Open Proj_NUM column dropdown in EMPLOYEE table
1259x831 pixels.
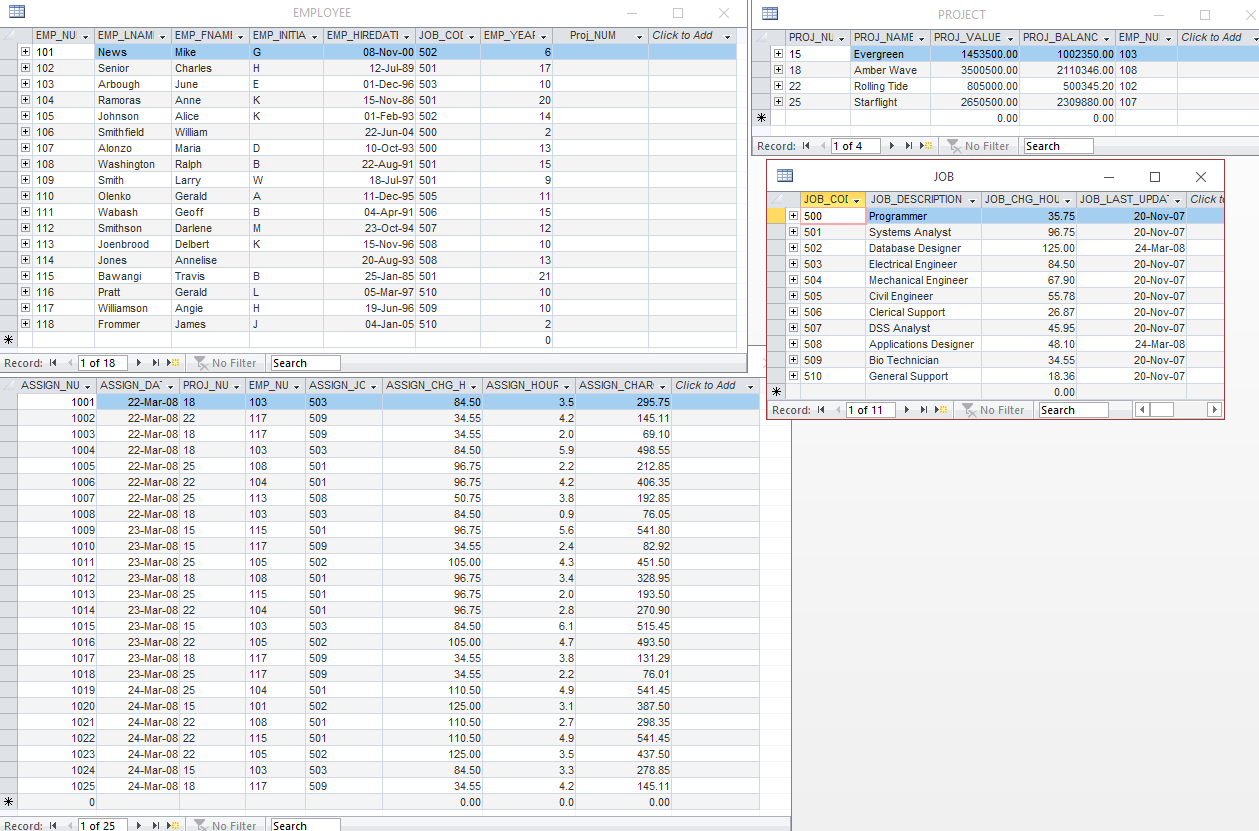pyautogui.click(x=639, y=36)
